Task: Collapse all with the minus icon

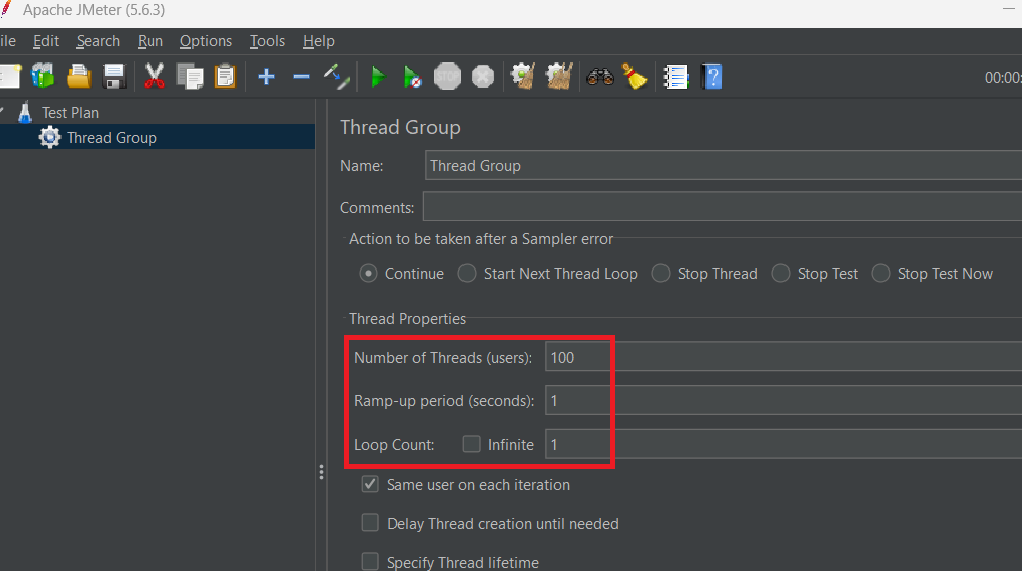Action: 301,77
